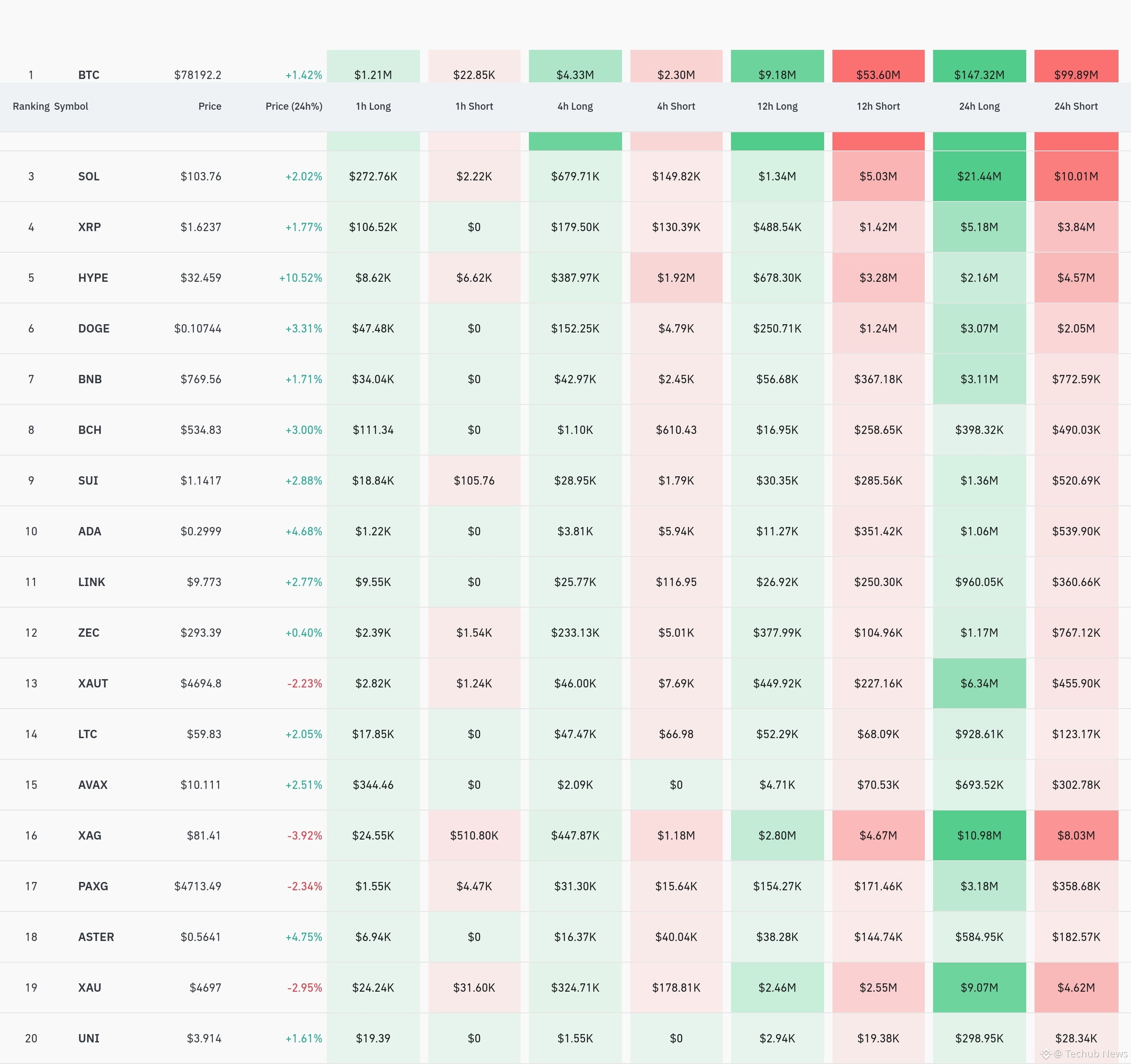Screen dimensions: 1131x1064
Task: Sort by 12h Short column header
Action: [878, 106]
